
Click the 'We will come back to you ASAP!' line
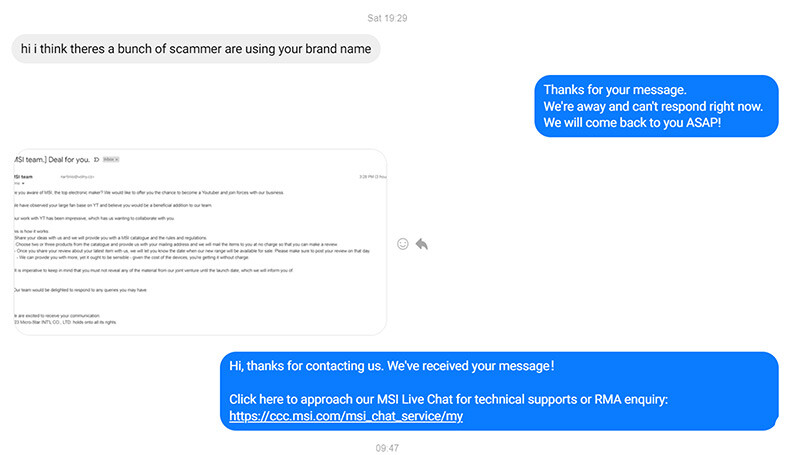pos(632,123)
